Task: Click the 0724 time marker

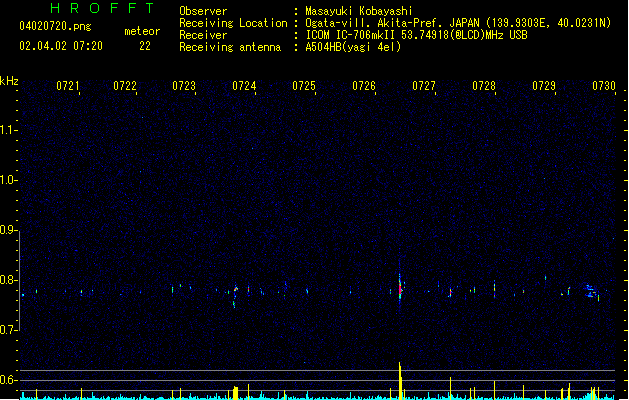Action: [244, 86]
